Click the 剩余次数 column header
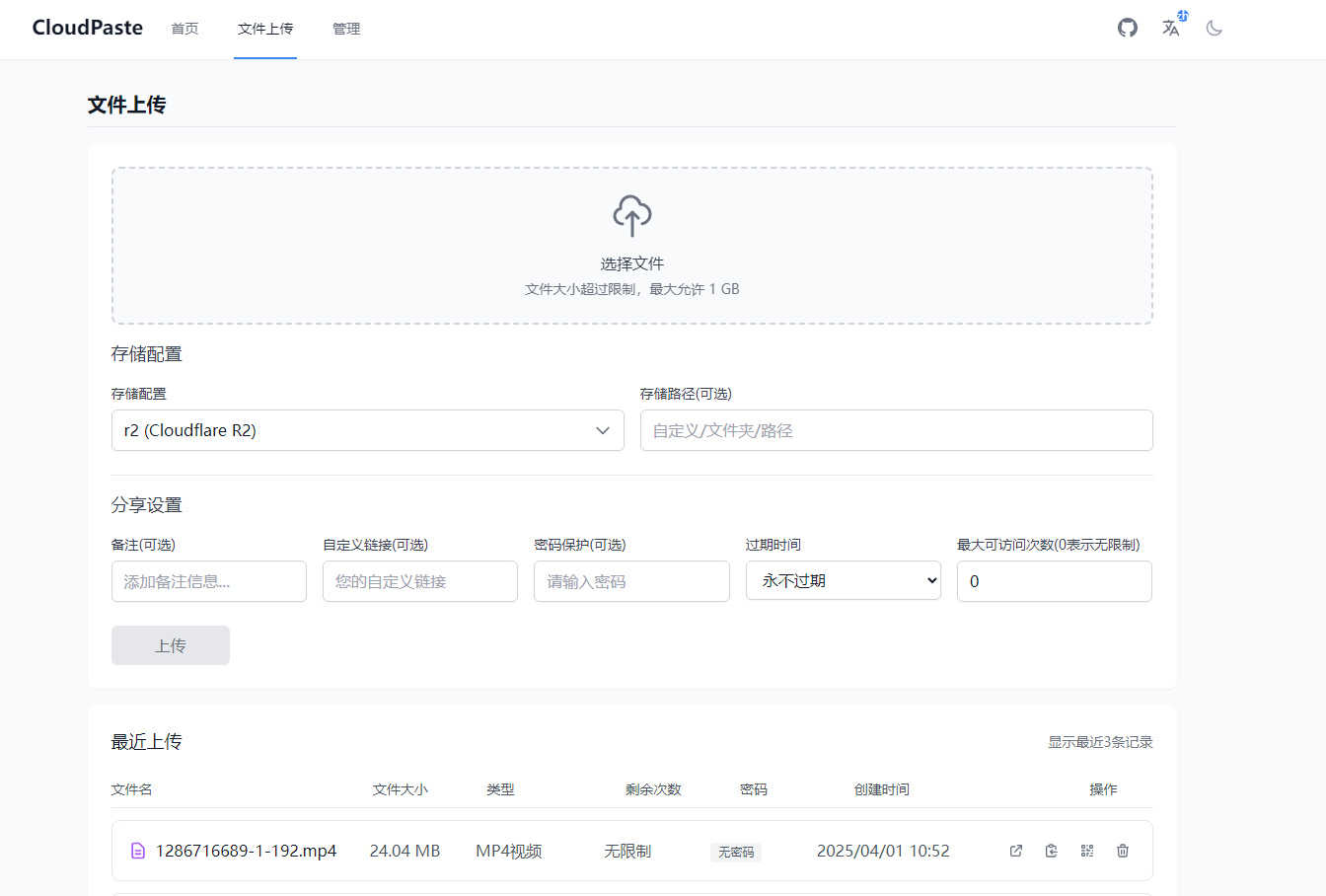Screen dimensions: 1326x896 pos(653,789)
